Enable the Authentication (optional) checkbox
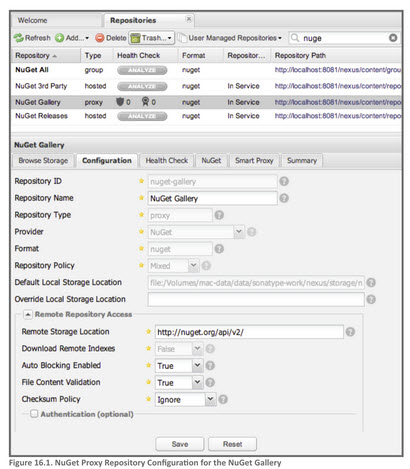 [34, 414]
